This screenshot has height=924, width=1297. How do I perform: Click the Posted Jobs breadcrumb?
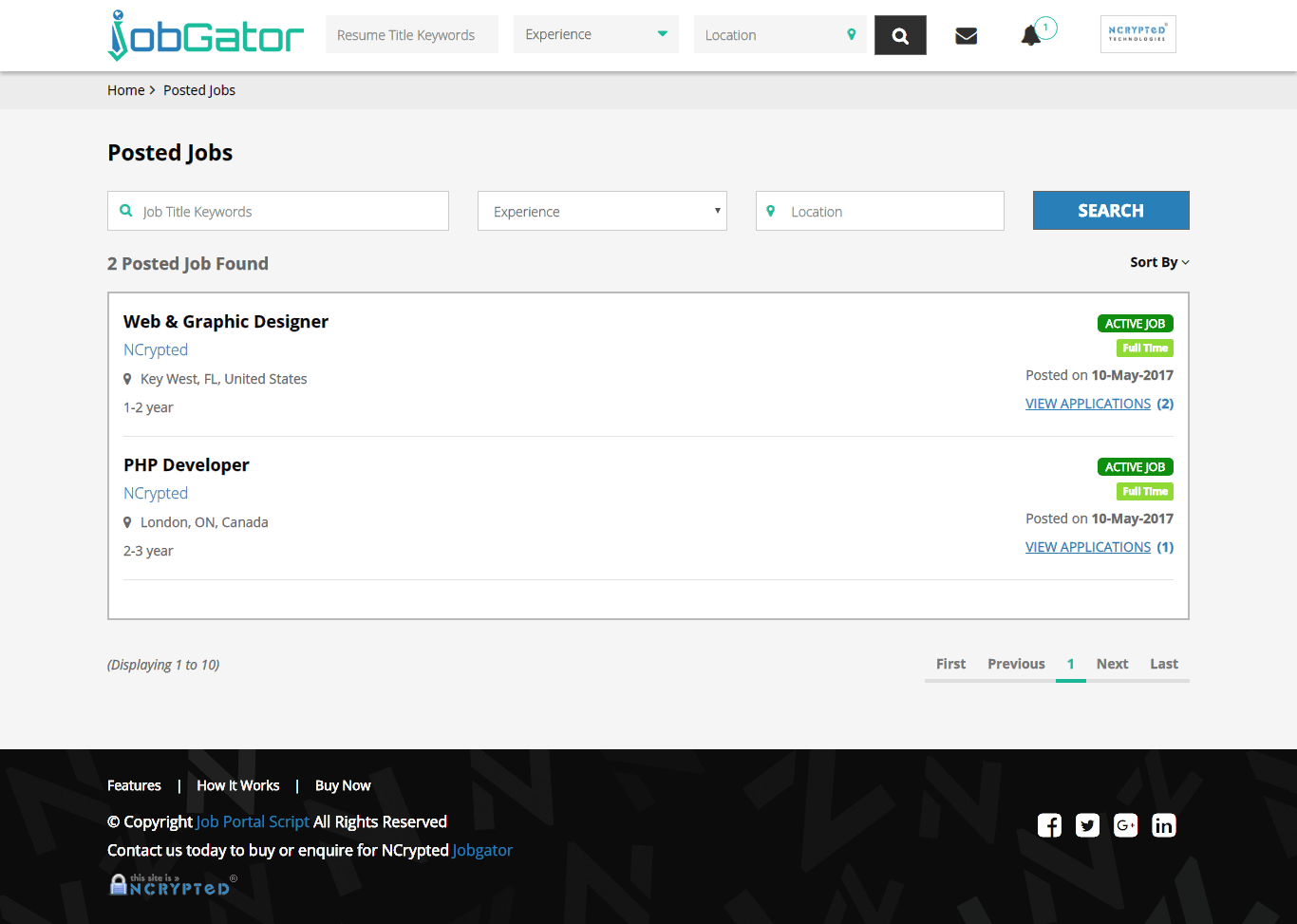coord(199,90)
